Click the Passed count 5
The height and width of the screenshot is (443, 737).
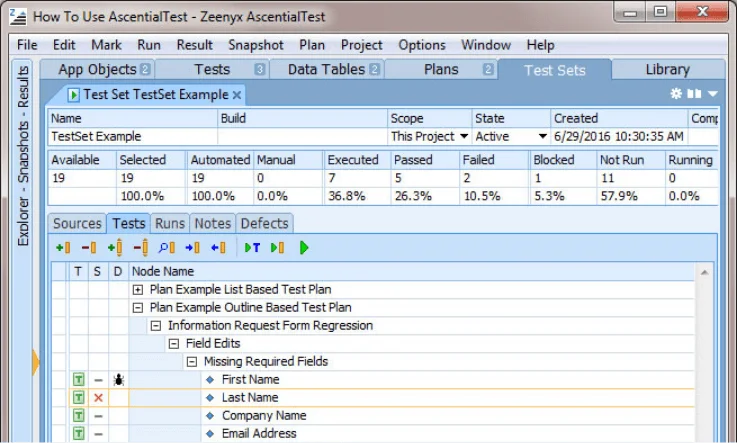pyautogui.click(x=398, y=178)
